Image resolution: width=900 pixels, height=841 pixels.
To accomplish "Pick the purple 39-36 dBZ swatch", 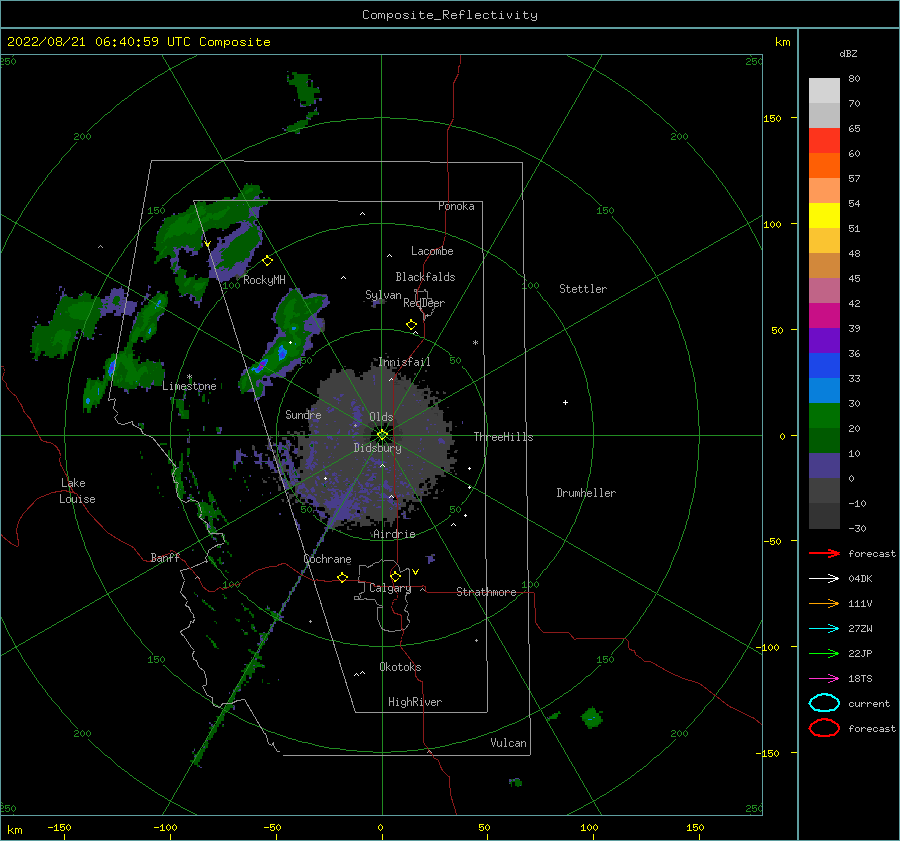I will (x=824, y=341).
